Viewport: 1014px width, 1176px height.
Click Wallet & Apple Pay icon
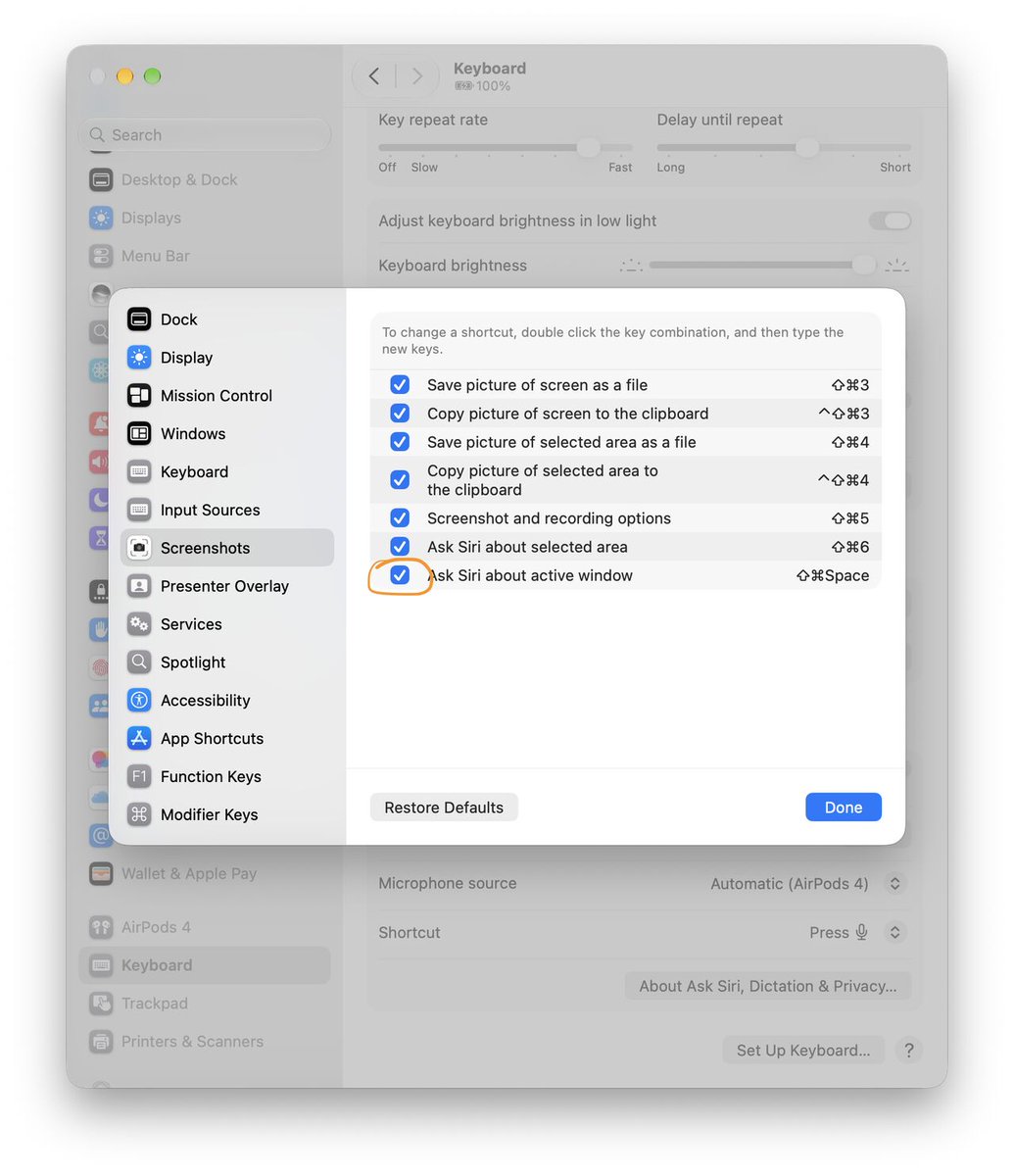101,874
